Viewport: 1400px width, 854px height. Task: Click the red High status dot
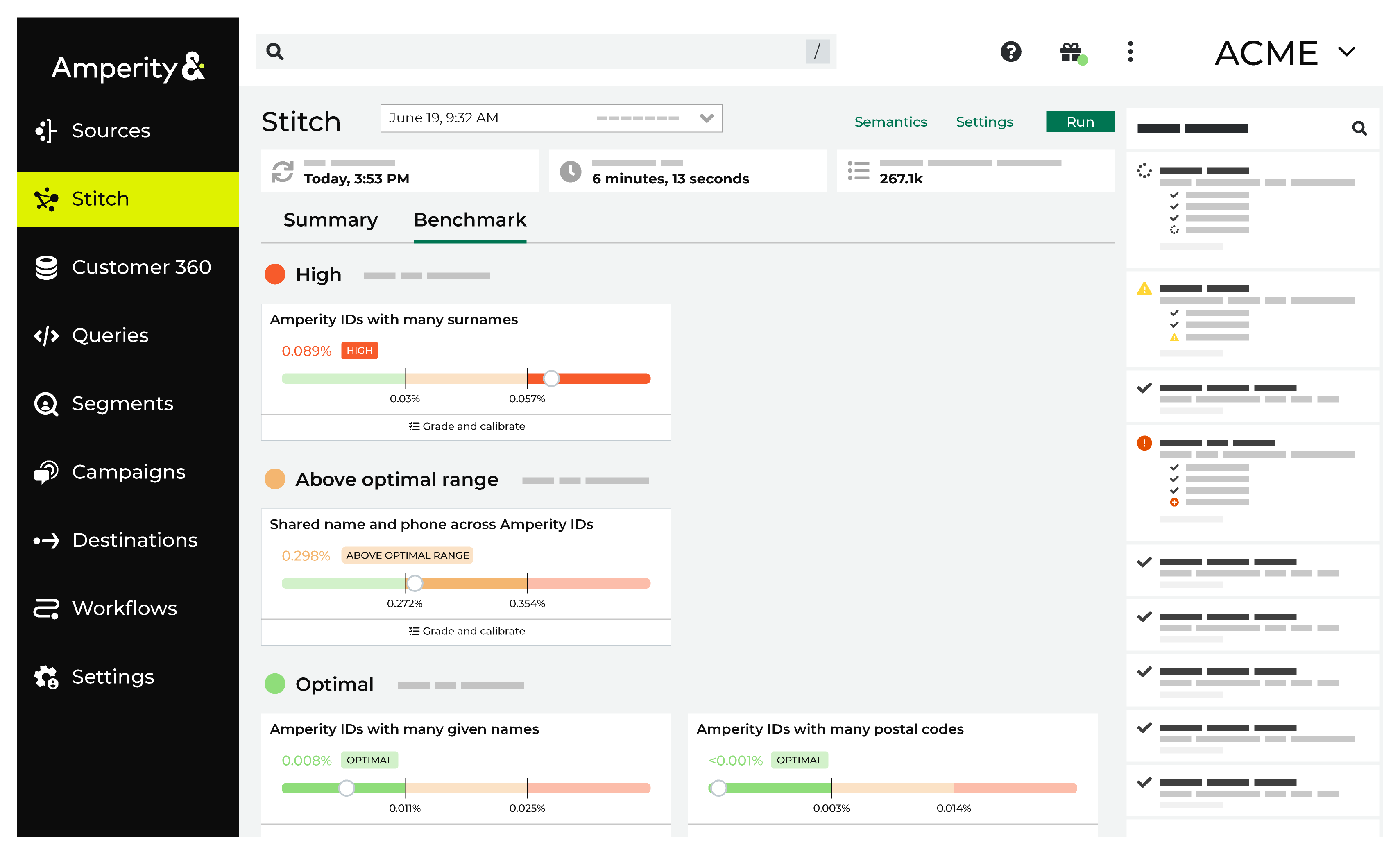click(275, 274)
